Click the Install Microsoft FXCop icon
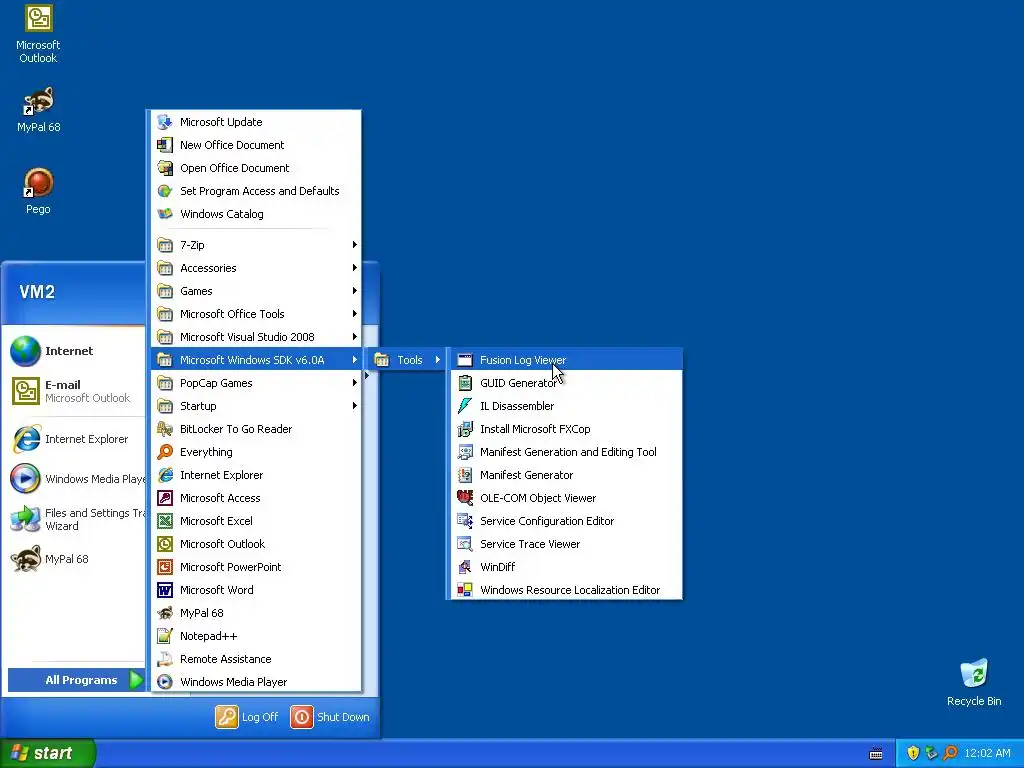Screen dimensions: 1024x768 coord(464,429)
